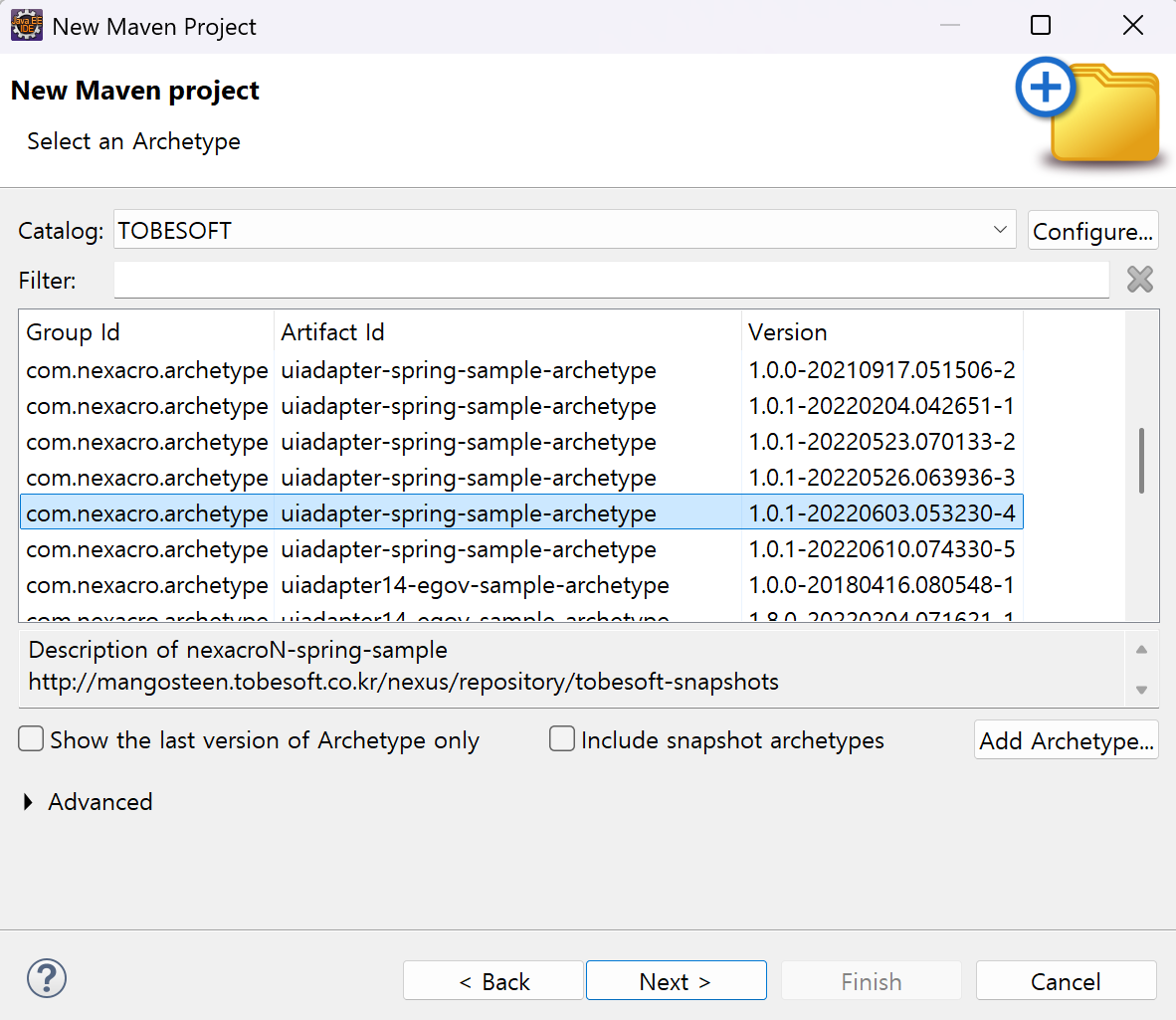1176x1020 pixels.
Task: Click the new folder wizard banner icon
Action: 1090,111
